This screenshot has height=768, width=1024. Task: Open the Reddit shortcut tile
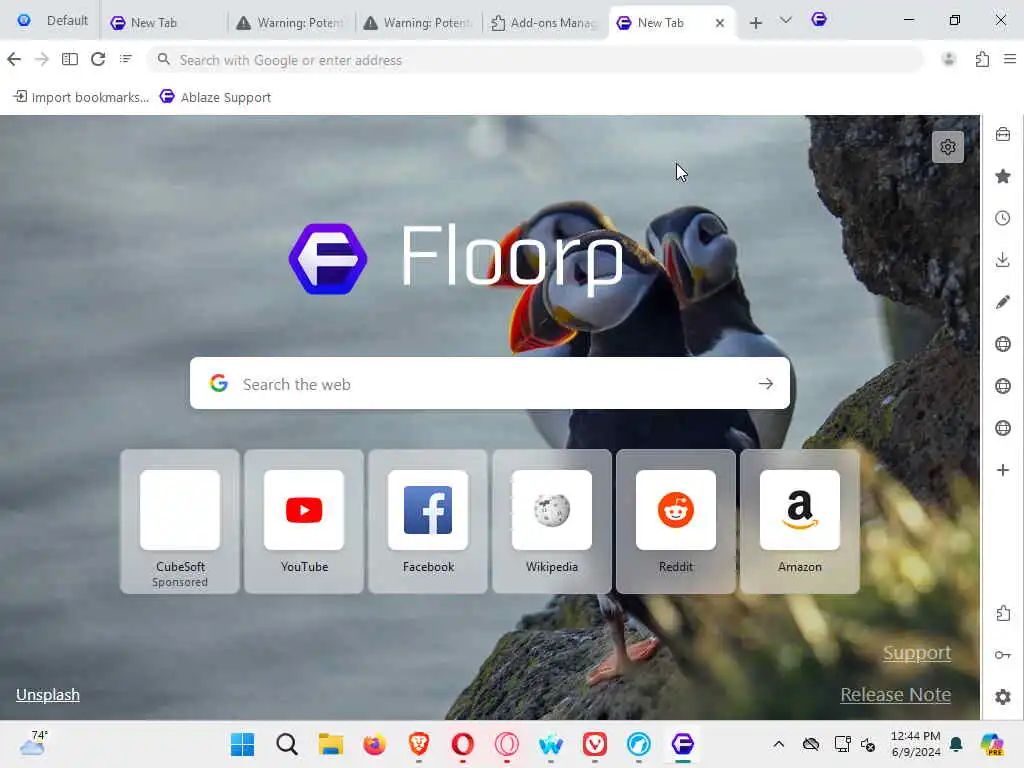click(676, 521)
